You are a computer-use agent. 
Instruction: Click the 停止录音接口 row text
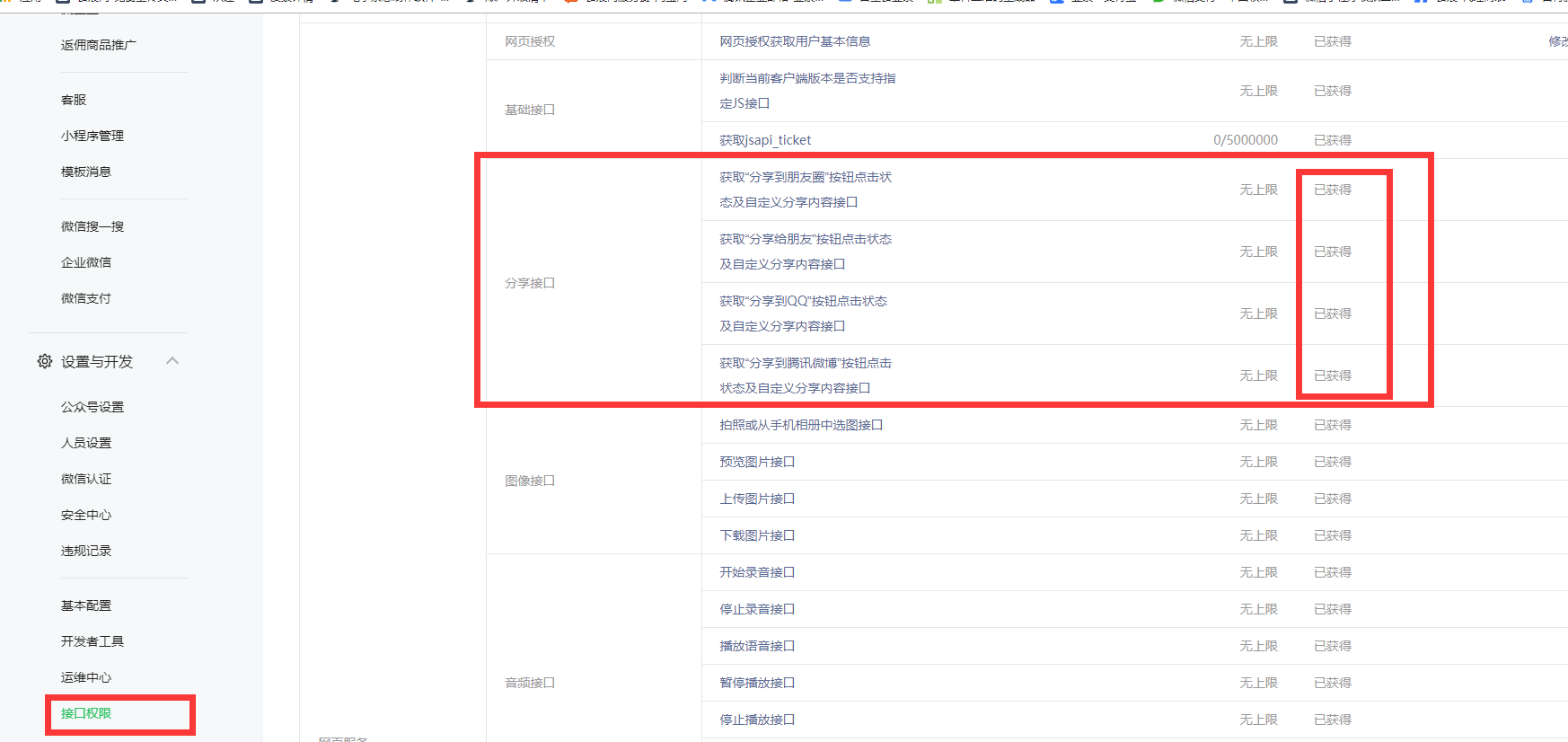click(x=757, y=609)
